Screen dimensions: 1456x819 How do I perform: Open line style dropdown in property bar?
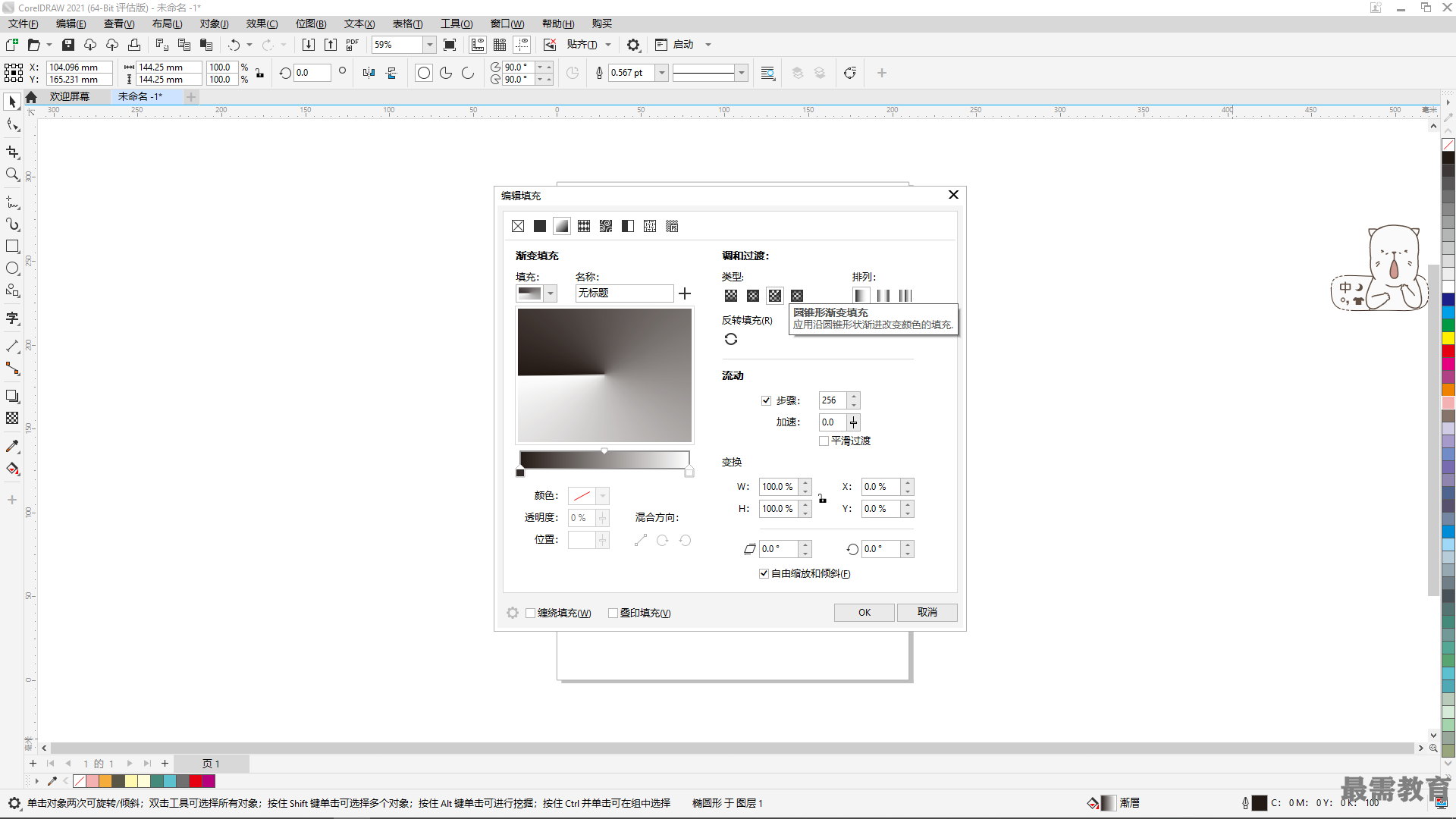742,73
